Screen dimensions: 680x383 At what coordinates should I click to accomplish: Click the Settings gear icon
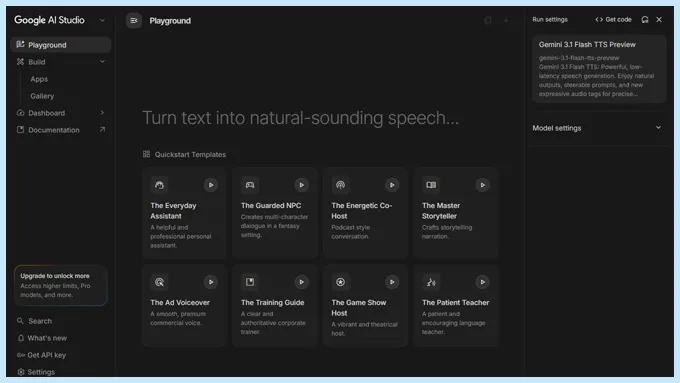[20, 372]
